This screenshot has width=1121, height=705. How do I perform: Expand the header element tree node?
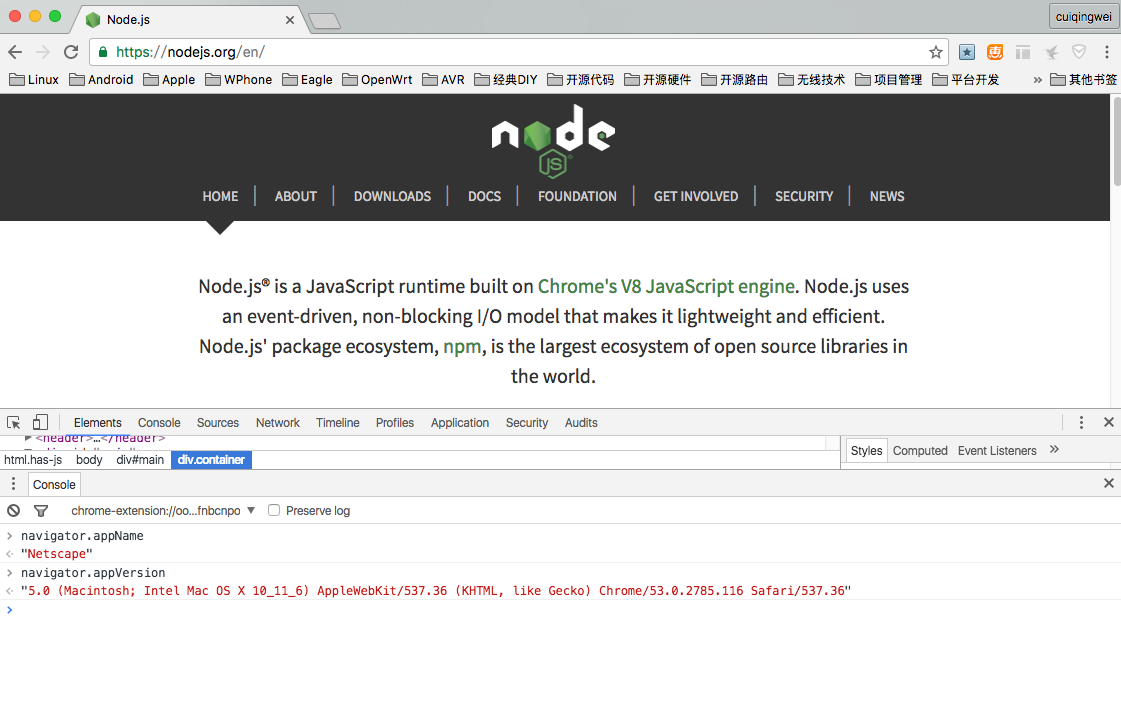coord(28,438)
